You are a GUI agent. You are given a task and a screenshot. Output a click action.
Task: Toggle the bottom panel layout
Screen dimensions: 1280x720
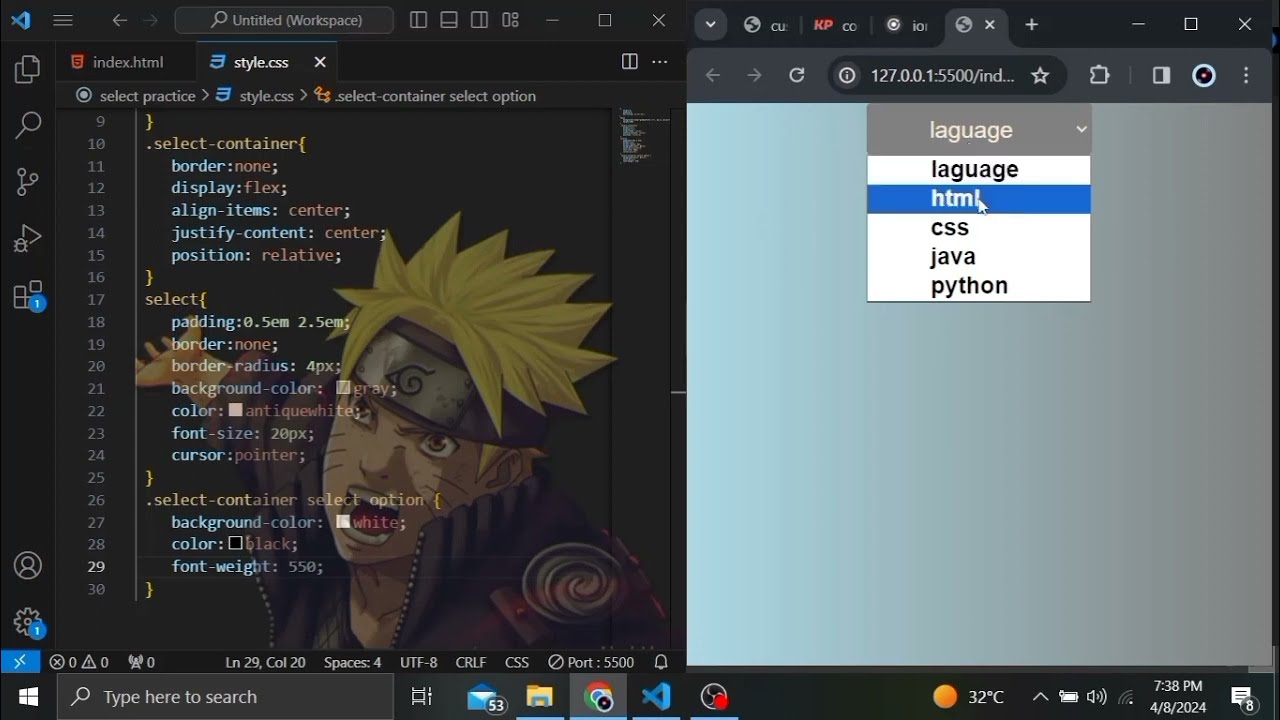tap(449, 21)
